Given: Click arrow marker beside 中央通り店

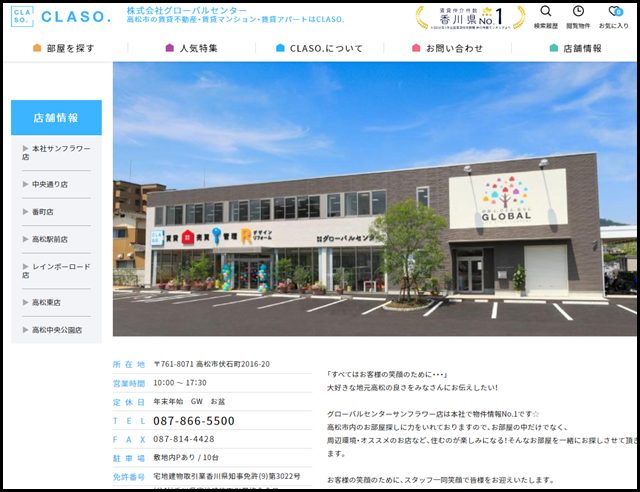Looking at the screenshot, I should pyautogui.click(x=25, y=184).
